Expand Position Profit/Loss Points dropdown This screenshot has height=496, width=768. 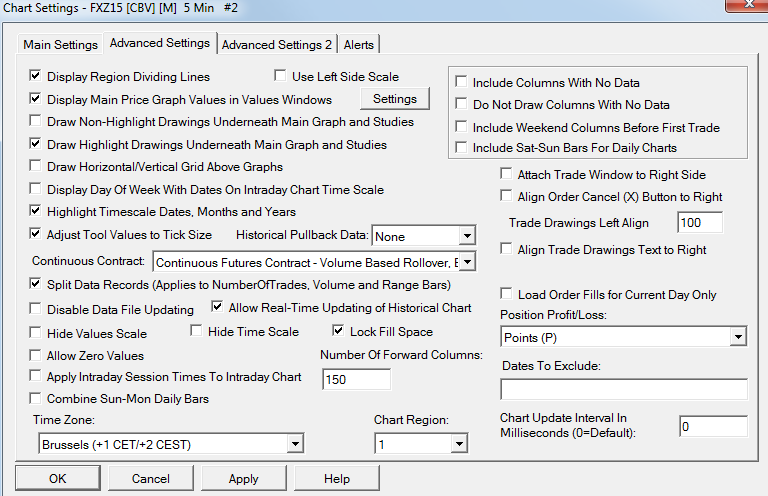(x=738, y=337)
